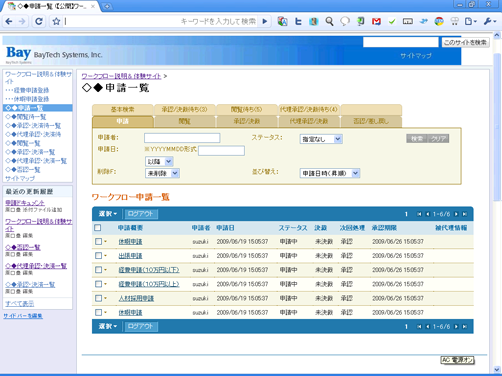Click the page menu icon in toolbar

pos(470,22)
